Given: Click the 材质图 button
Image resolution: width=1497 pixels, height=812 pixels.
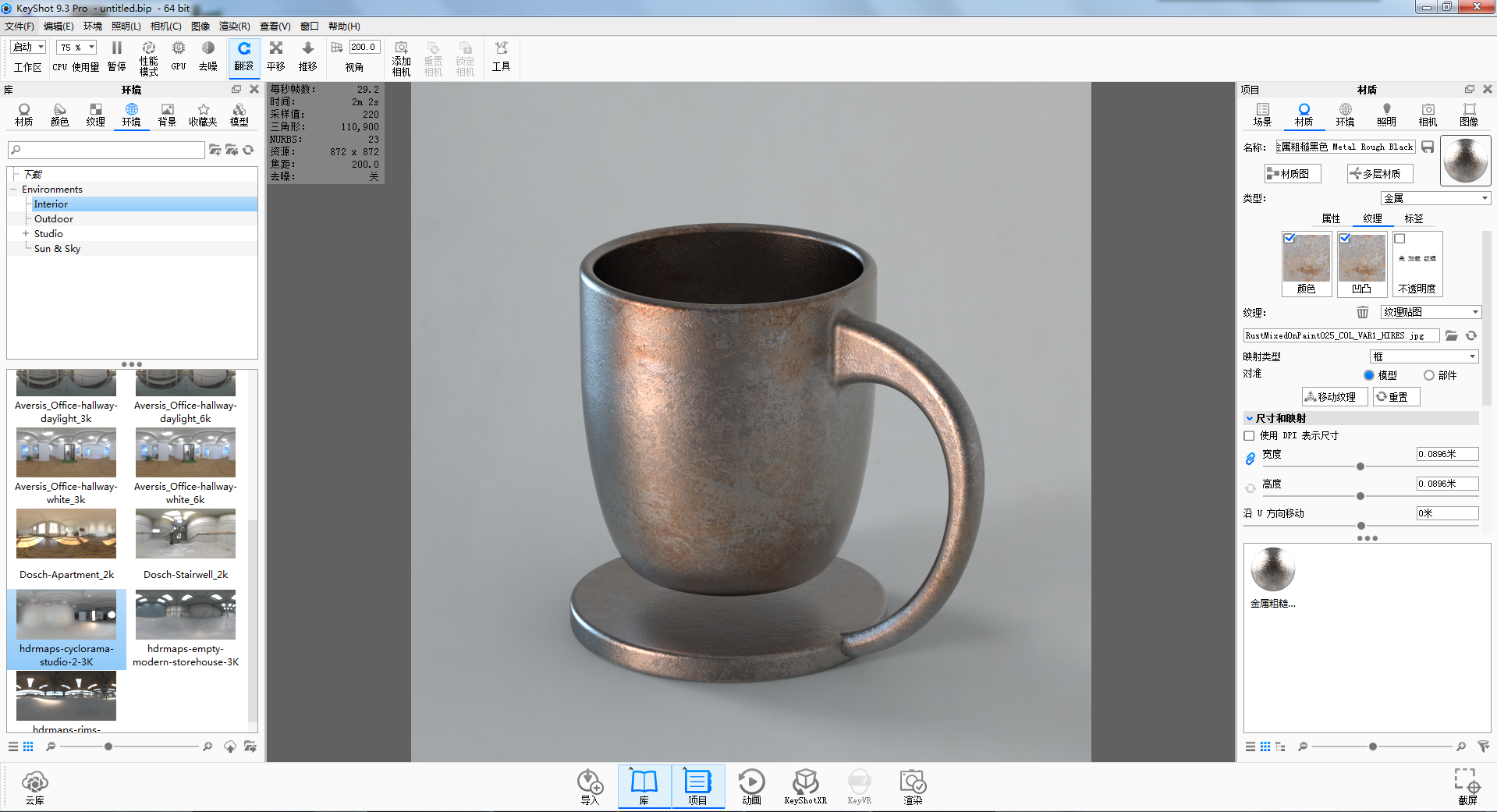Looking at the screenshot, I should tap(1293, 174).
